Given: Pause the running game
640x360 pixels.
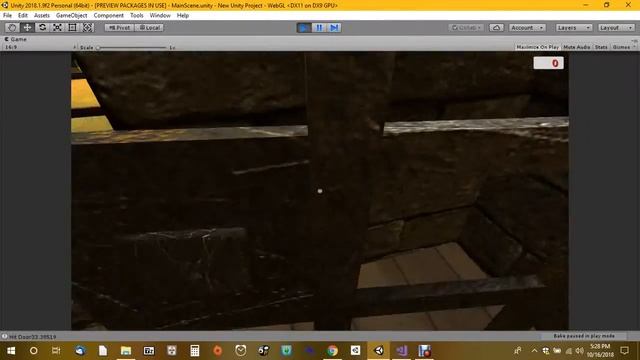Looking at the screenshot, I should 319,28.
